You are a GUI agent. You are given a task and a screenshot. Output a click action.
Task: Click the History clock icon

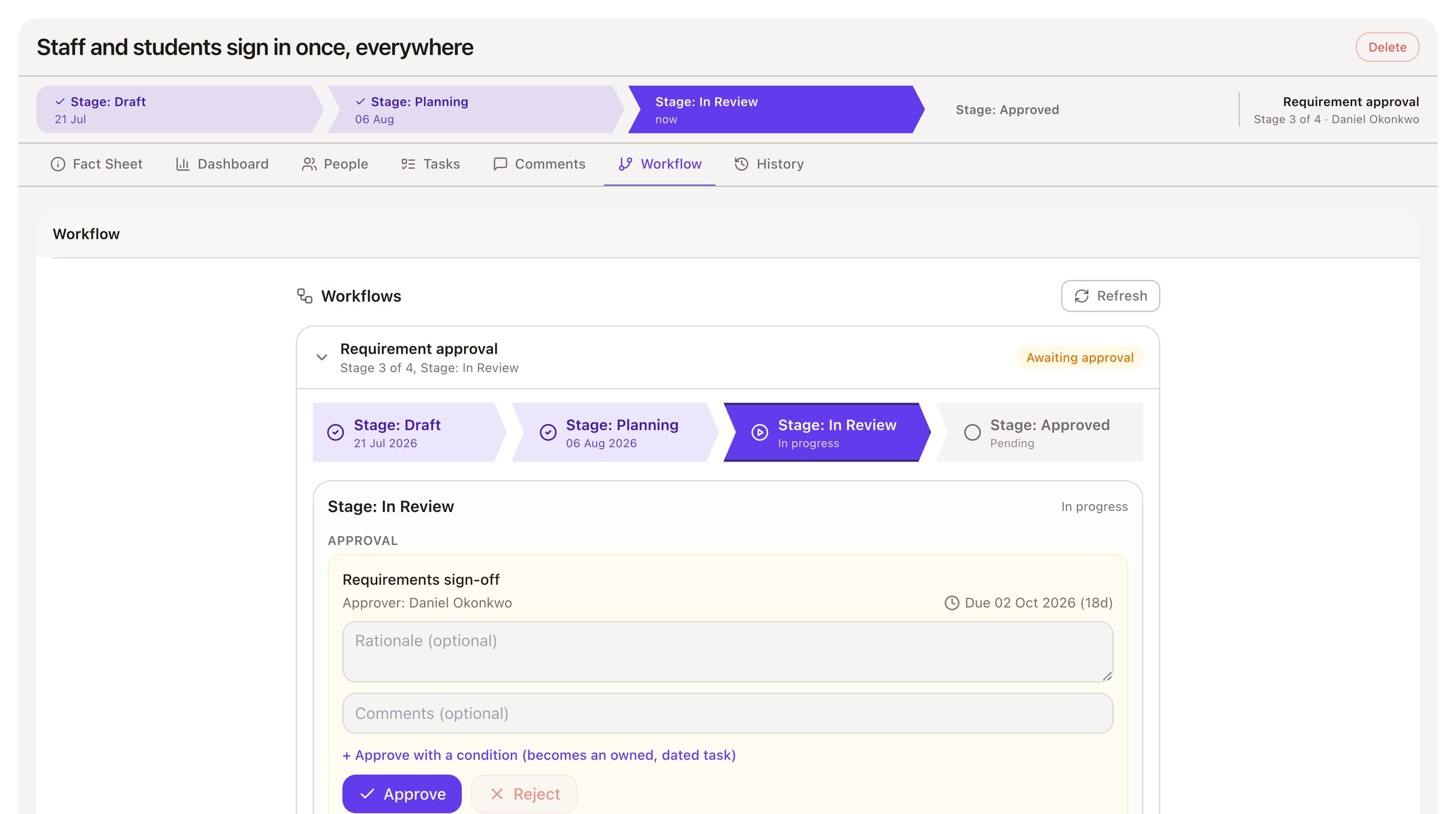(x=741, y=164)
